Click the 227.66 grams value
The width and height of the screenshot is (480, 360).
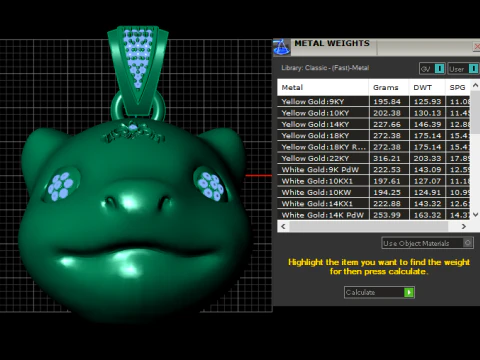coord(387,124)
